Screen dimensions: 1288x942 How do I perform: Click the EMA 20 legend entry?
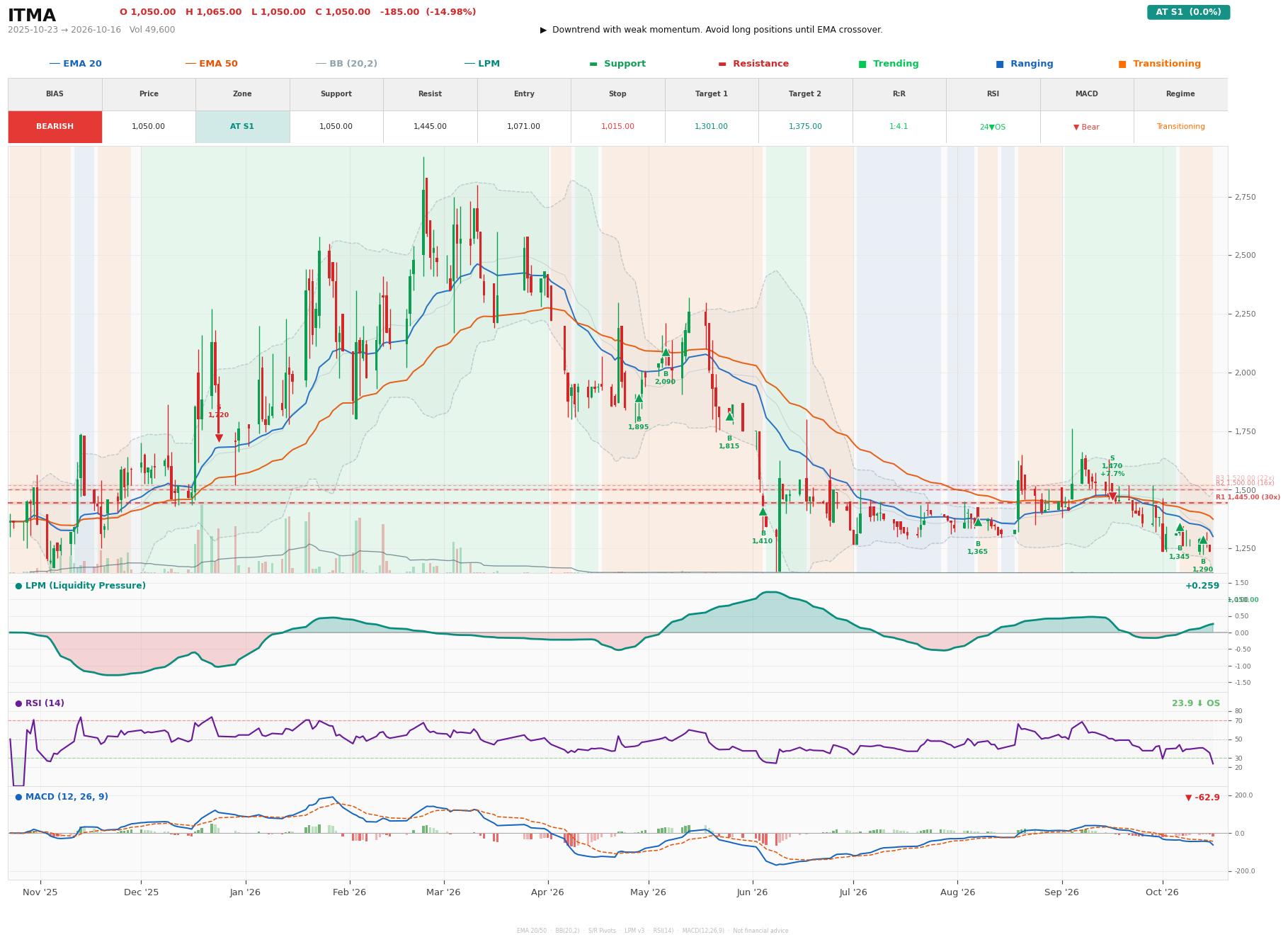point(75,64)
